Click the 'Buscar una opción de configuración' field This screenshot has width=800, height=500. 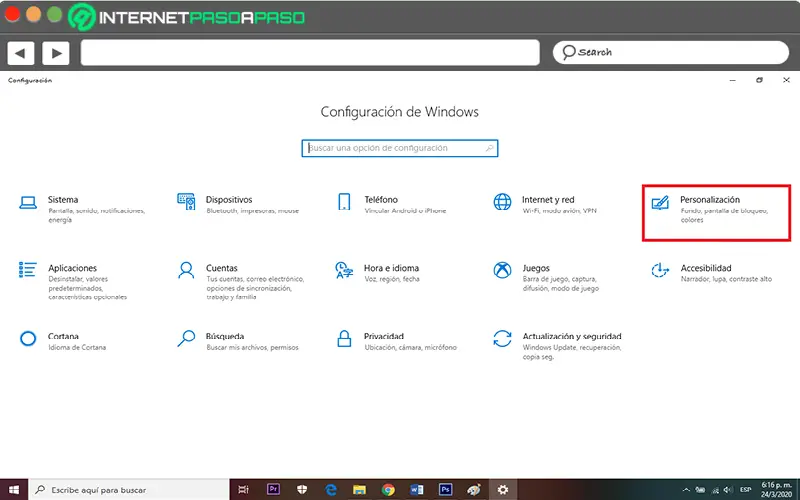click(399, 148)
